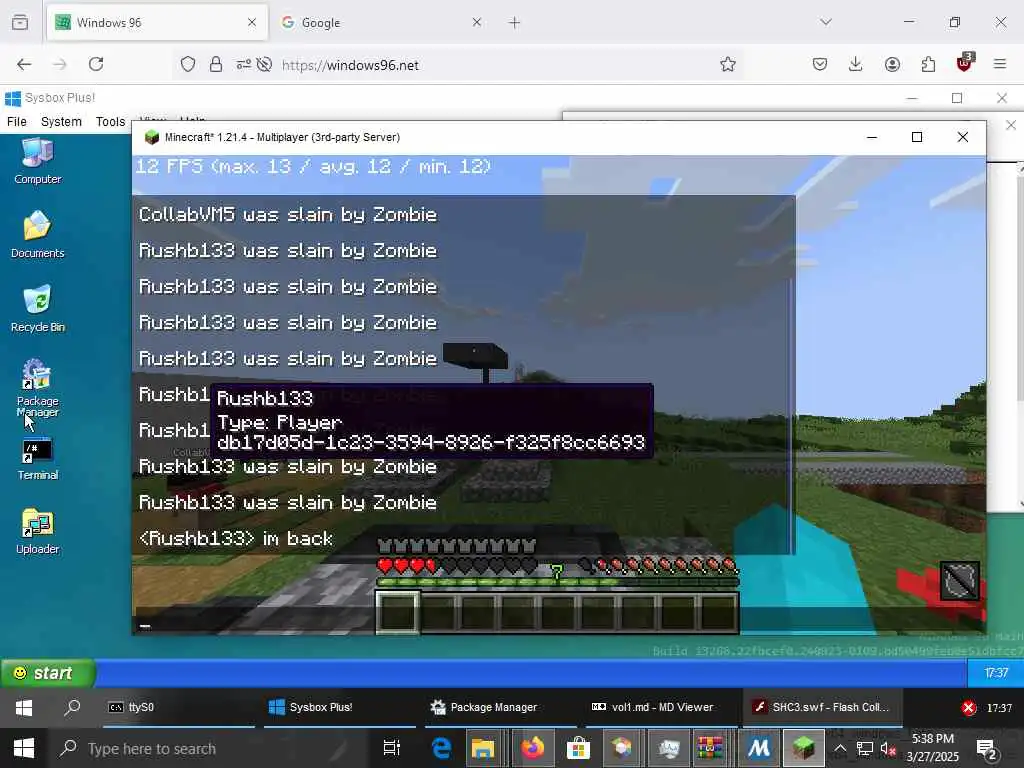This screenshot has height=768, width=1024.
Task: Reload the current page
Action: click(96, 64)
